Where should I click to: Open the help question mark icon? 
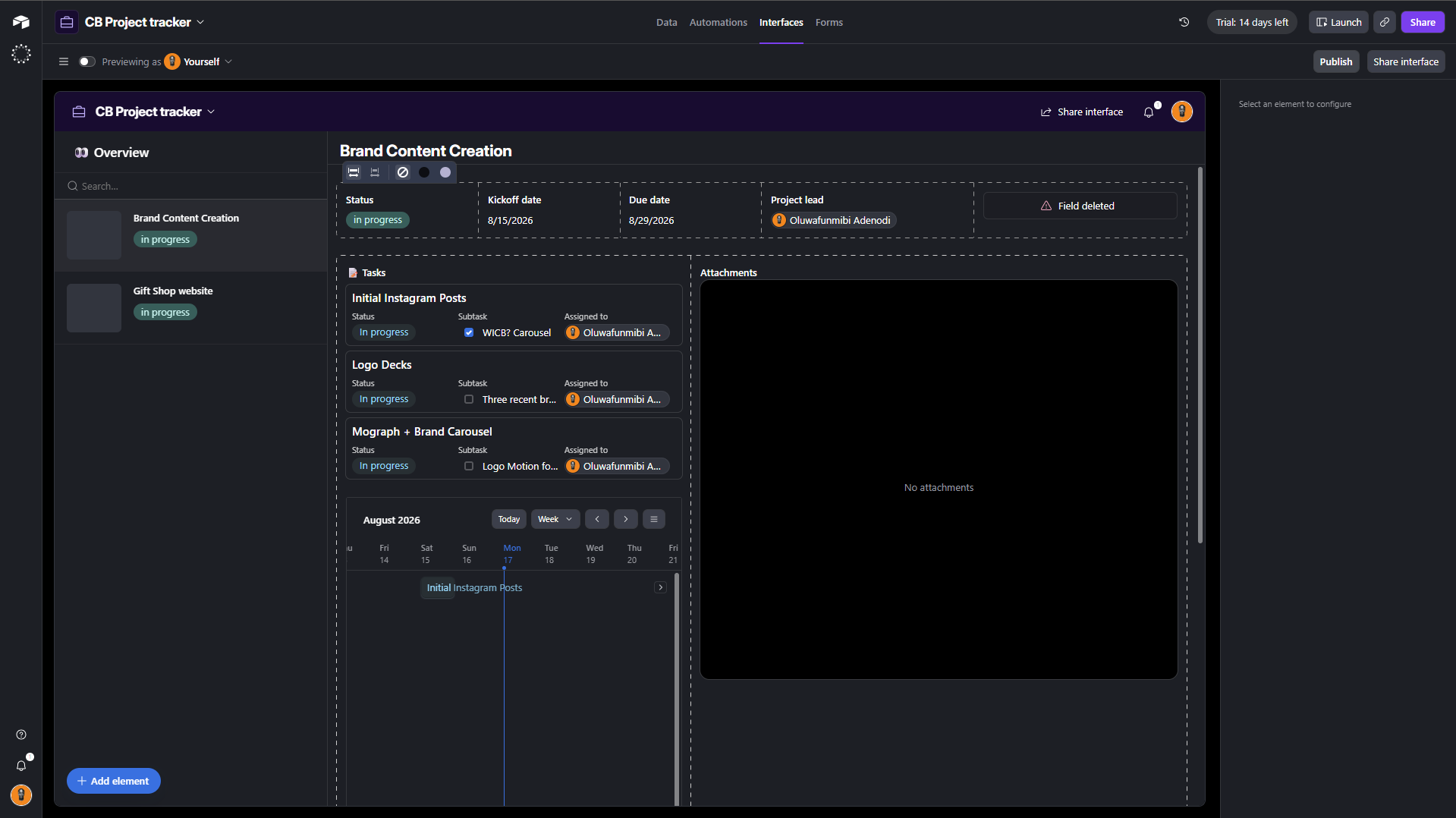[21, 735]
